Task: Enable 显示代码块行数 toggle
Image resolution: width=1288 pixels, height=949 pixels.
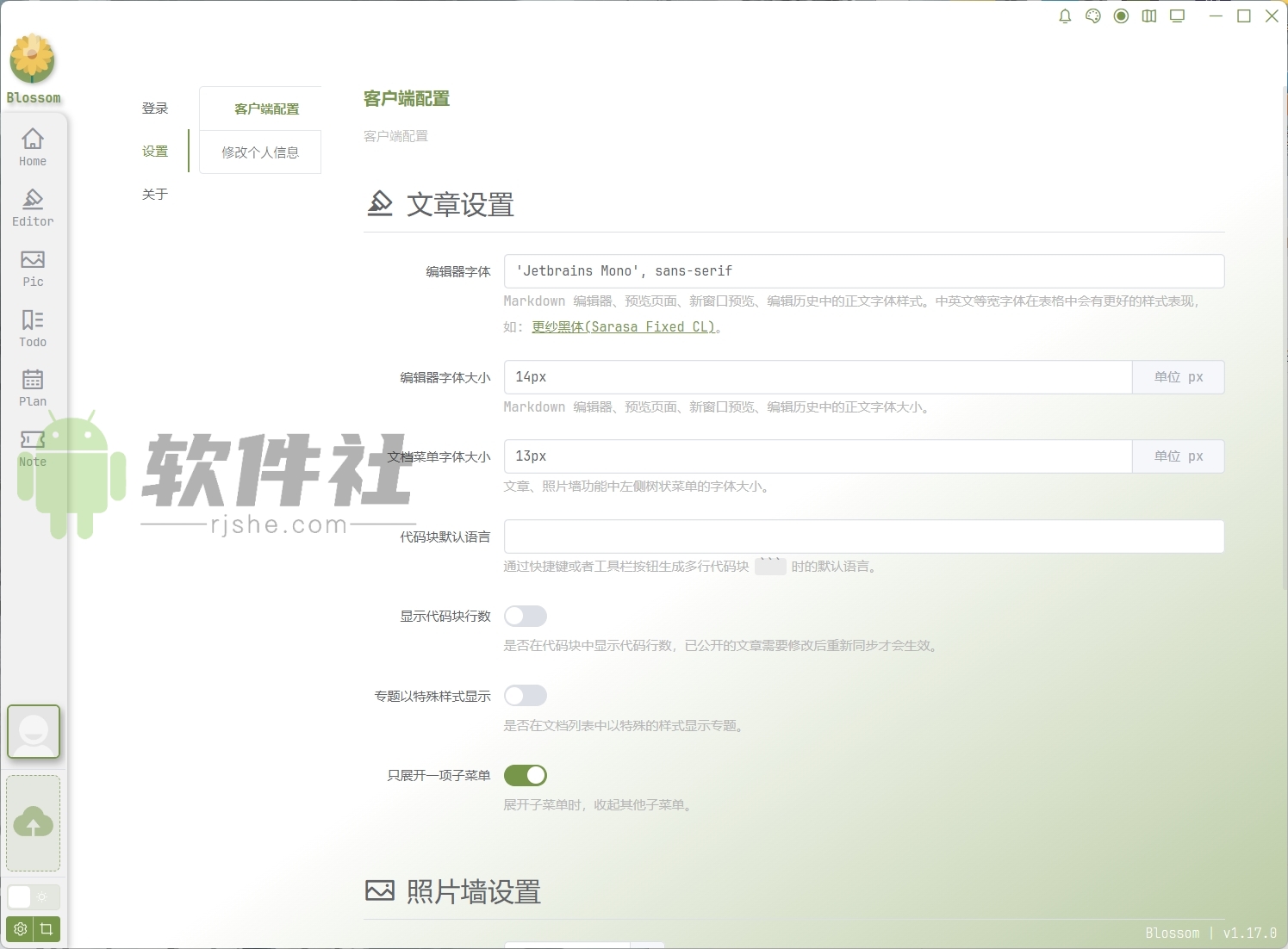Action: click(x=525, y=616)
